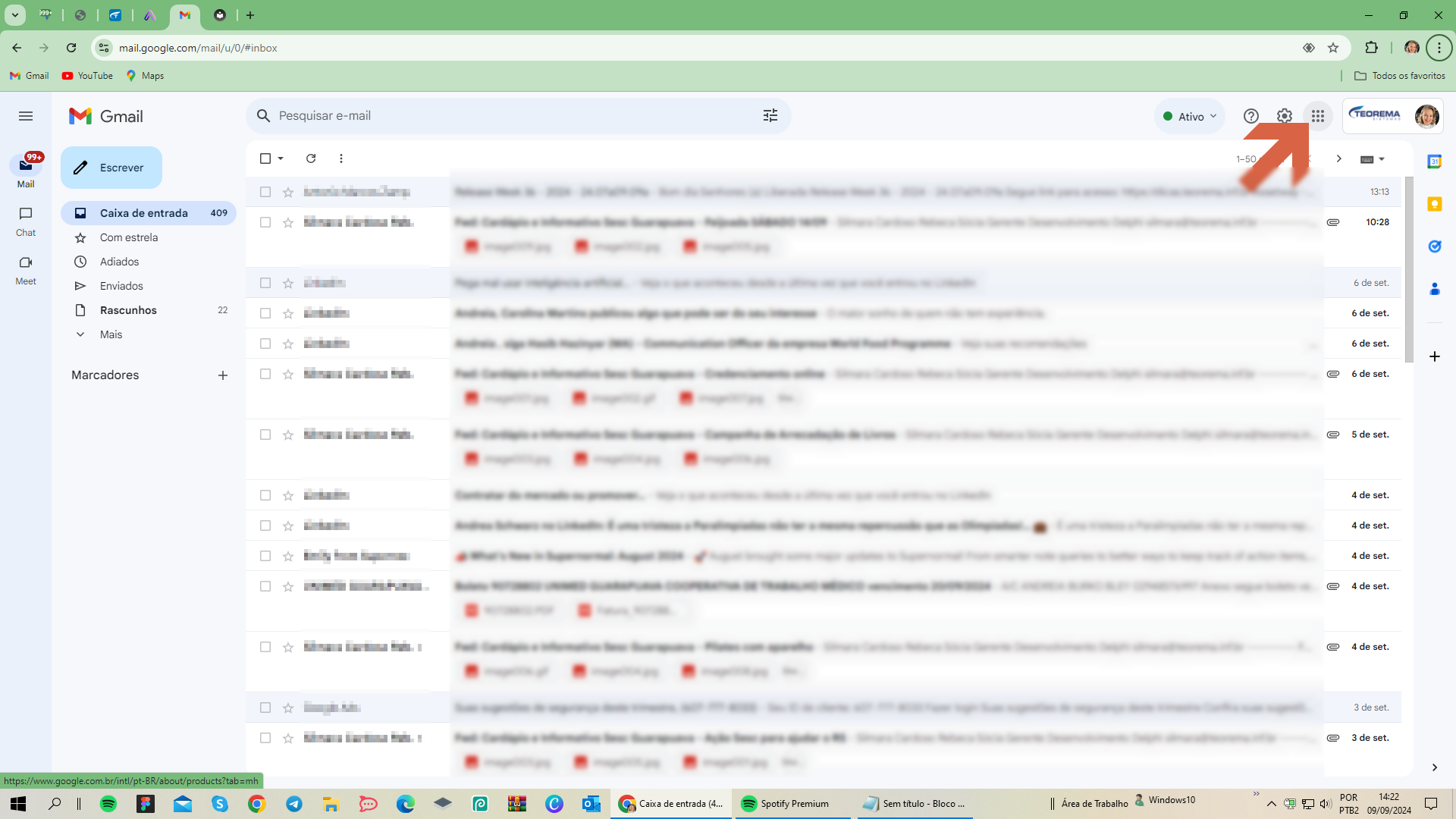Open Windows notification center
The height and width of the screenshot is (819, 1456).
tap(1431, 804)
